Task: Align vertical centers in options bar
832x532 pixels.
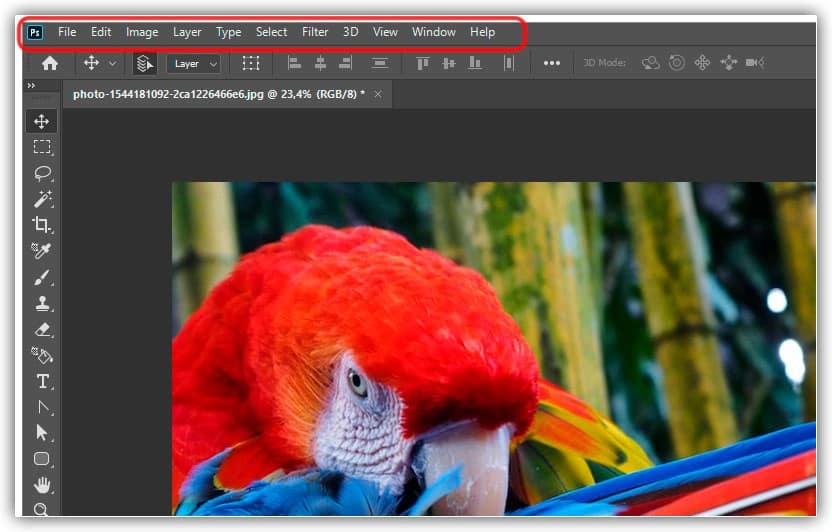Action: point(449,63)
